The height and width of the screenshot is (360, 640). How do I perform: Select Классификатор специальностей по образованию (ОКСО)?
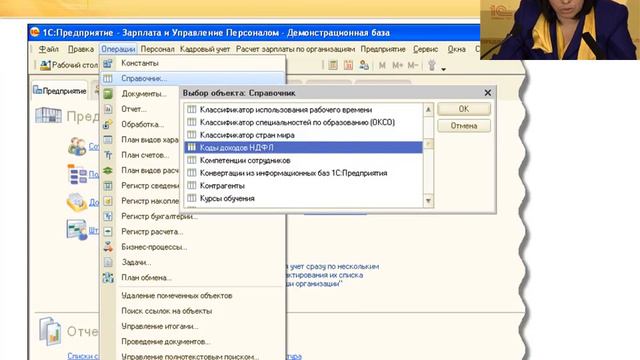click(x=303, y=122)
